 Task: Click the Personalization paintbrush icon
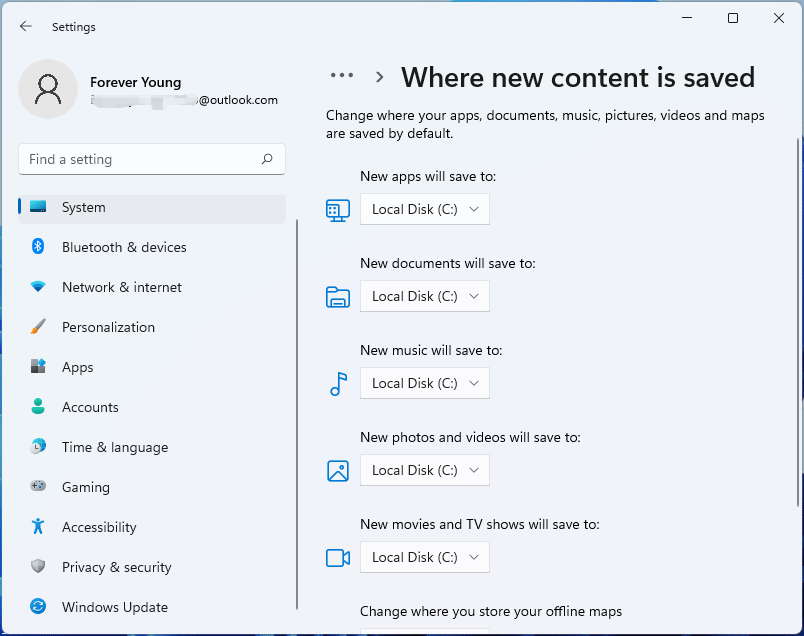pyautogui.click(x=38, y=327)
